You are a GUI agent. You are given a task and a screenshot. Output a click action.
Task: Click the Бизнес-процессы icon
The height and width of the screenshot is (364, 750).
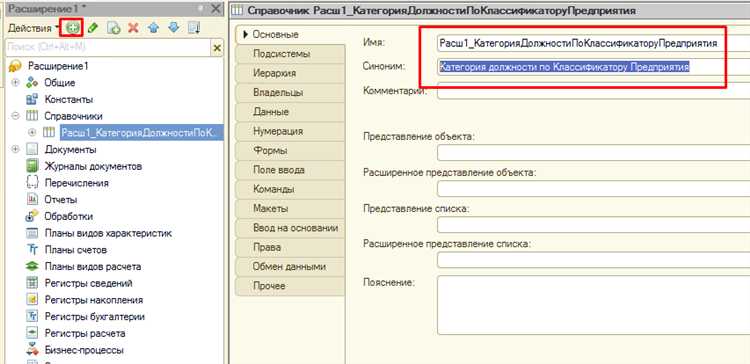click(x=32, y=350)
